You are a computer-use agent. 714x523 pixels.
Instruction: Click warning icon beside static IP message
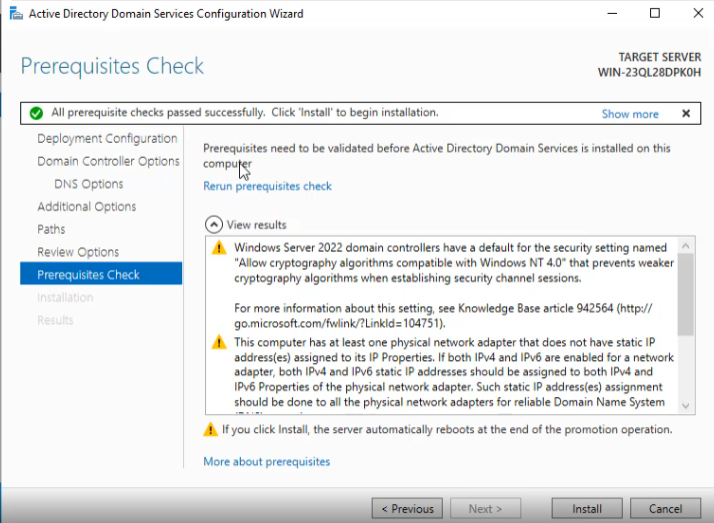coord(219,342)
